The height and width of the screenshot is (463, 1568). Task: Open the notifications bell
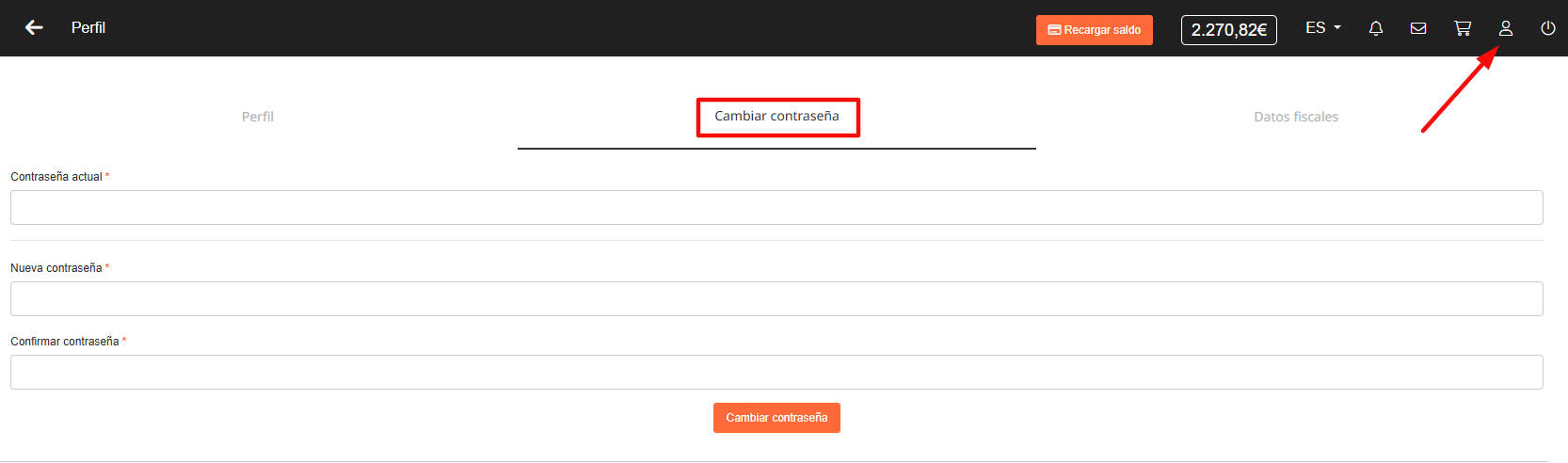pos(1375,28)
